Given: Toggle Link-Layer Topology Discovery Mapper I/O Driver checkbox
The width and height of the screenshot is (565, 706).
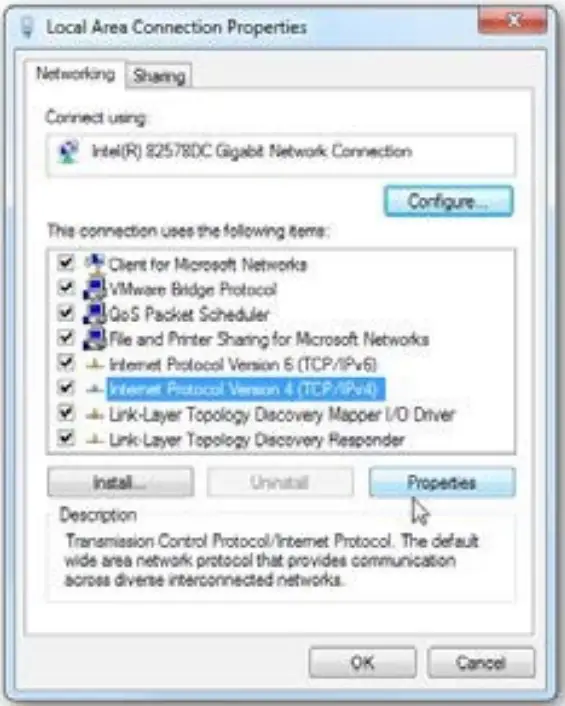Looking at the screenshot, I should tap(66, 412).
